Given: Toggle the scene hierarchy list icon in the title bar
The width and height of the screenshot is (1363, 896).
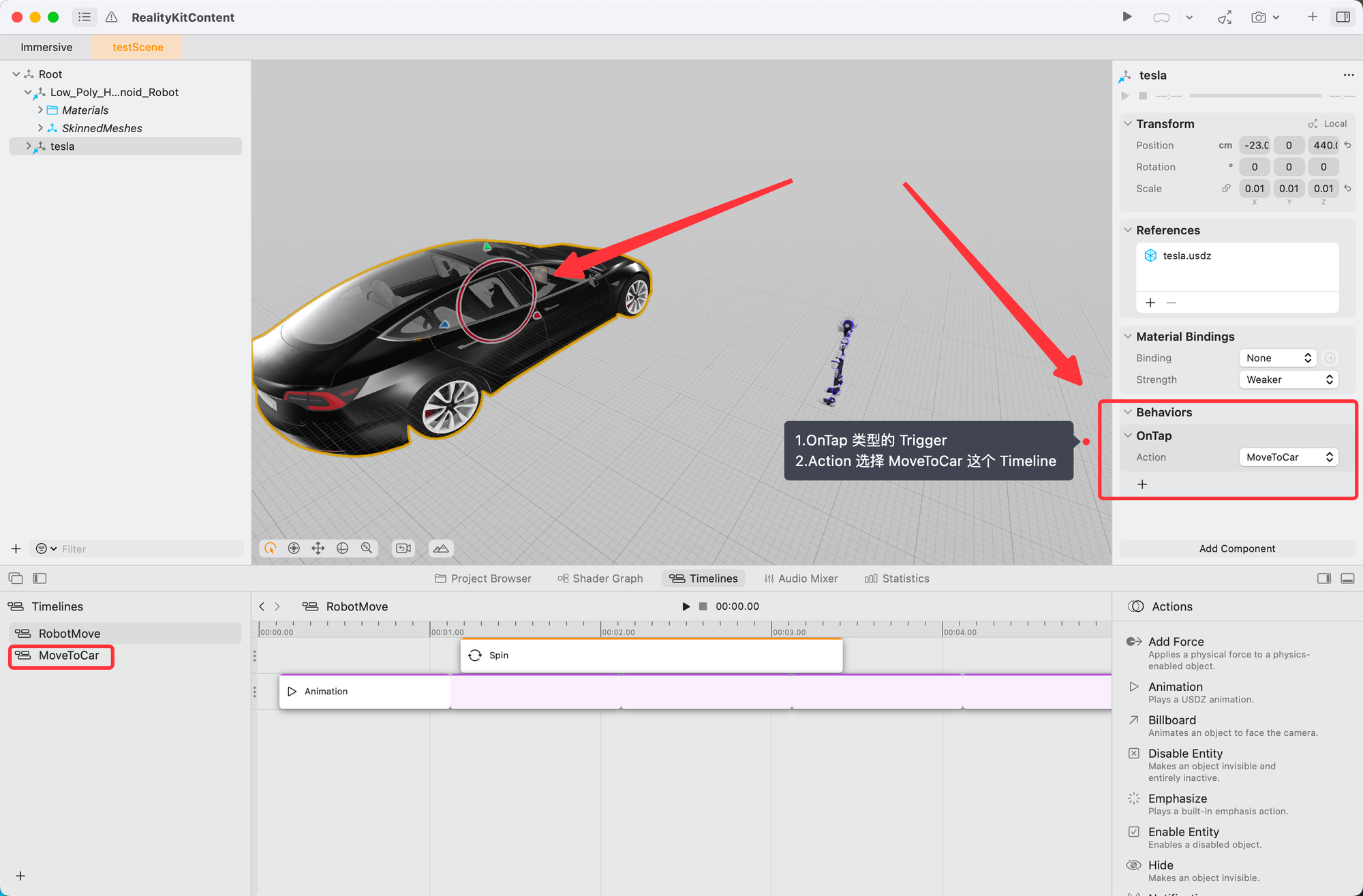Looking at the screenshot, I should (x=85, y=17).
